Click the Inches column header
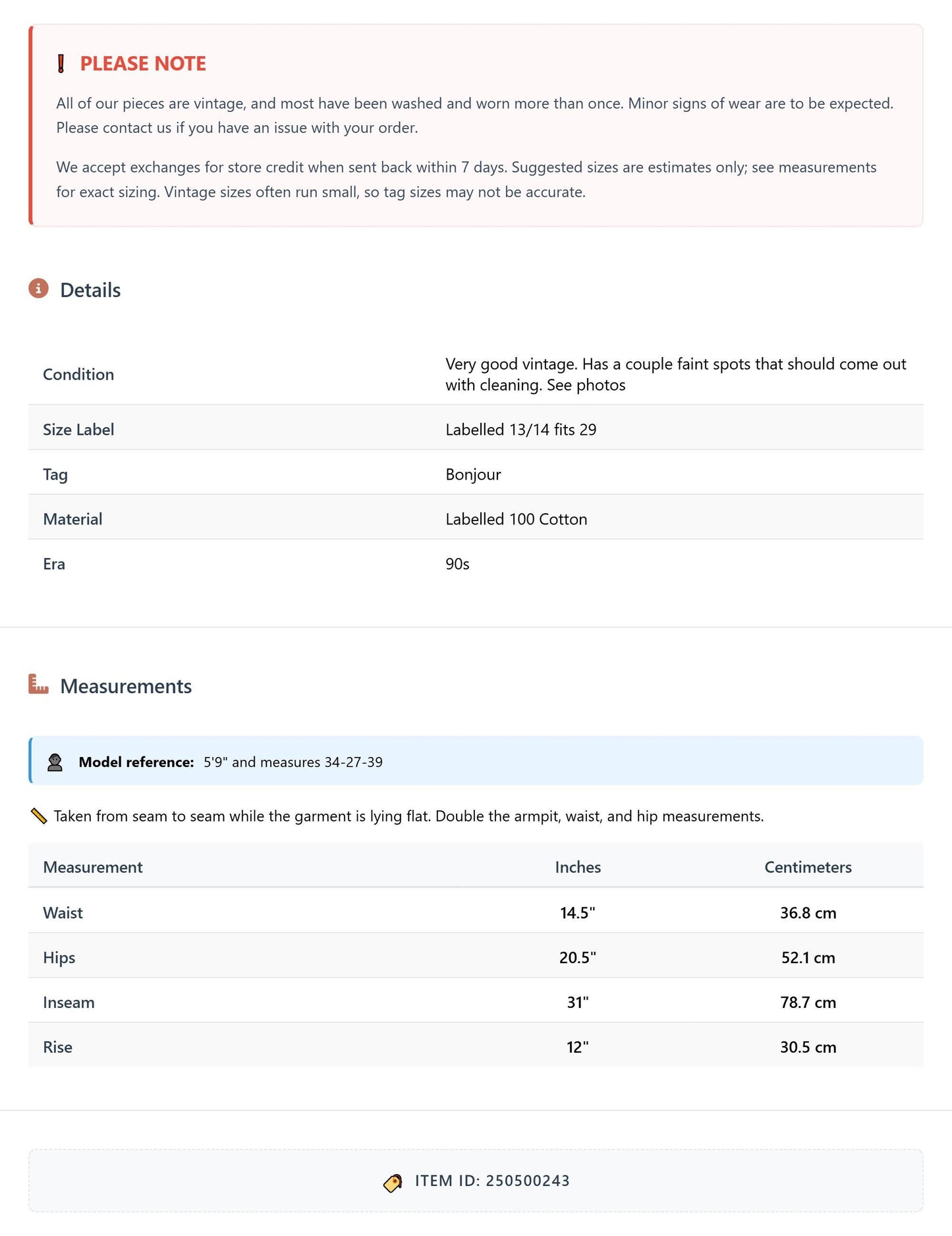The height and width of the screenshot is (1236, 952). (x=578, y=867)
